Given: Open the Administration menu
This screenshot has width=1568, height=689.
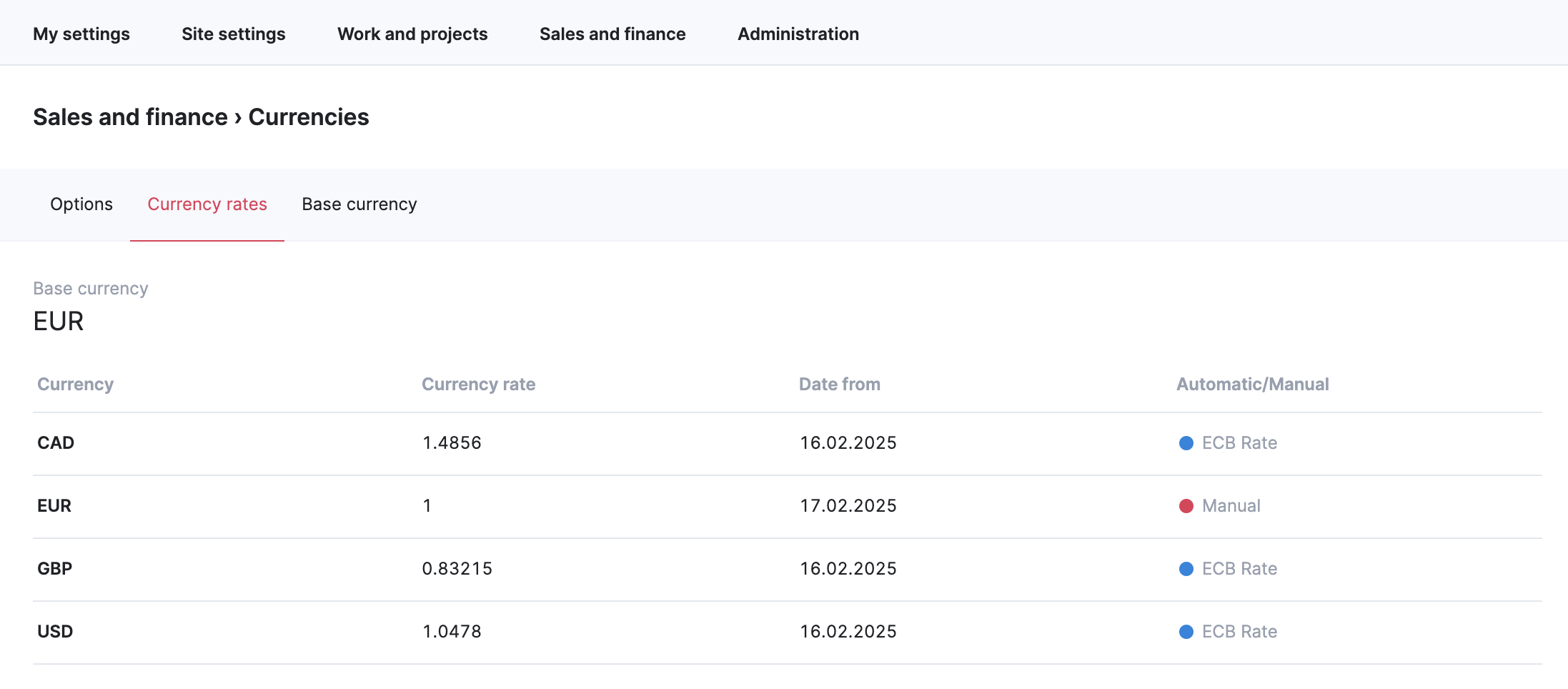Looking at the screenshot, I should click(798, 34).
